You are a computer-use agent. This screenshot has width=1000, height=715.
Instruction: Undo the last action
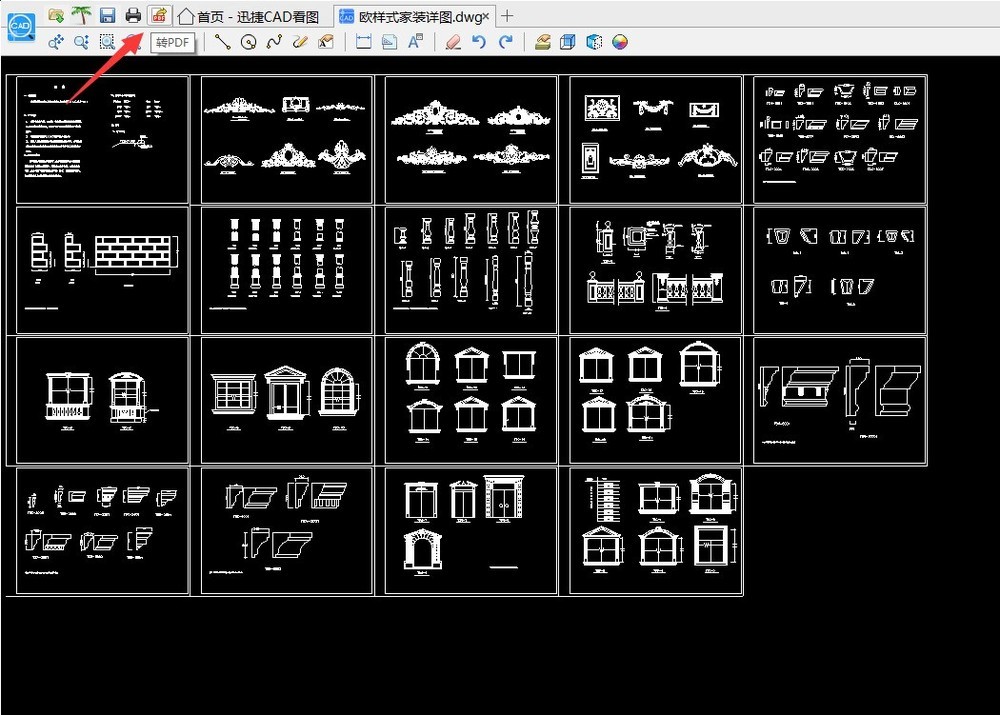(479, 42)
